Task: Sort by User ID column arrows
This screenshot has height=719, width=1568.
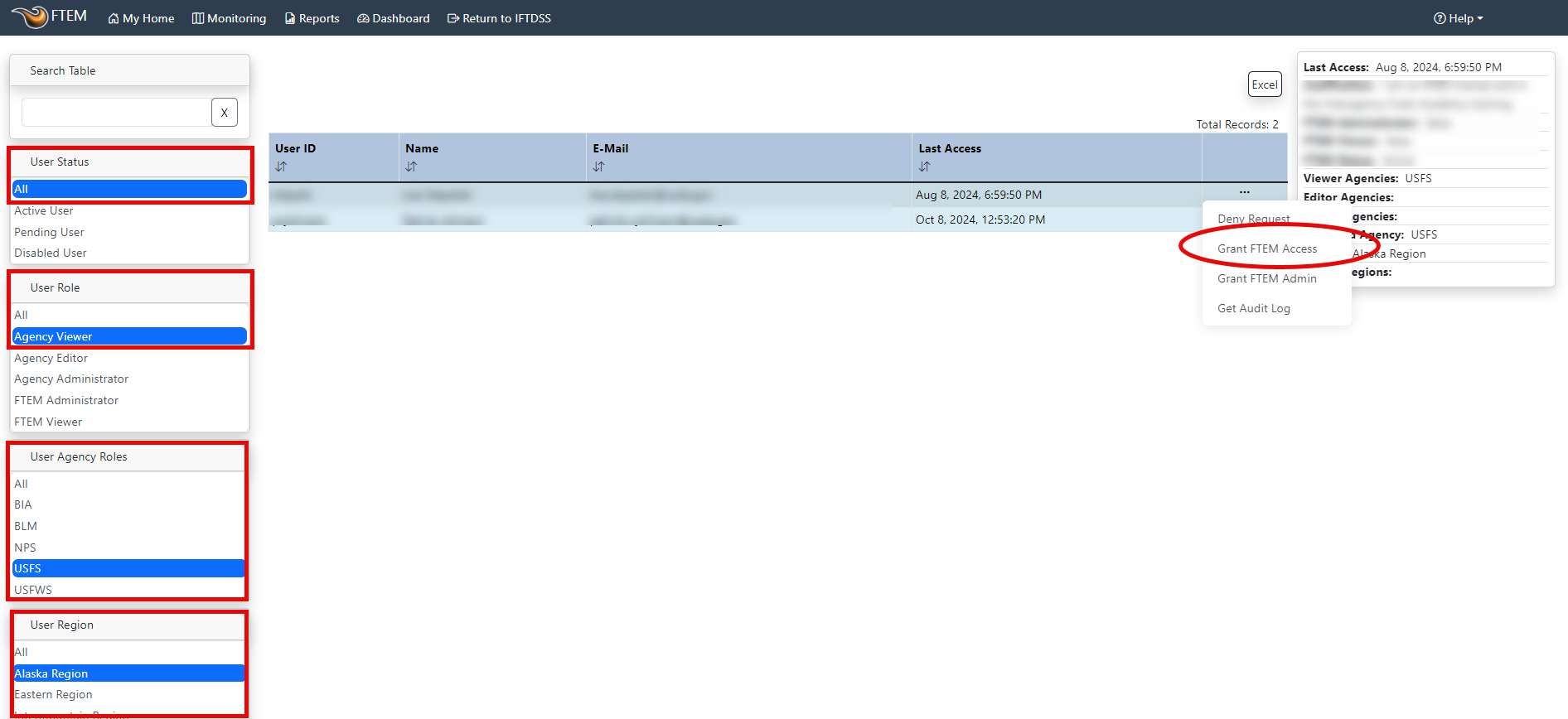Action: click(281, 166)
